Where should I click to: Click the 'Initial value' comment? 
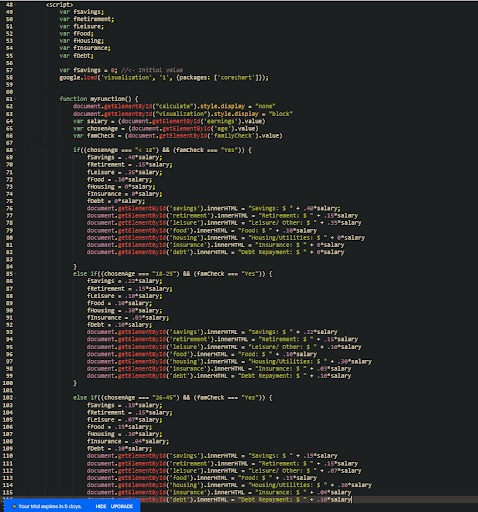pyautogui.click(x=160, y=70)
